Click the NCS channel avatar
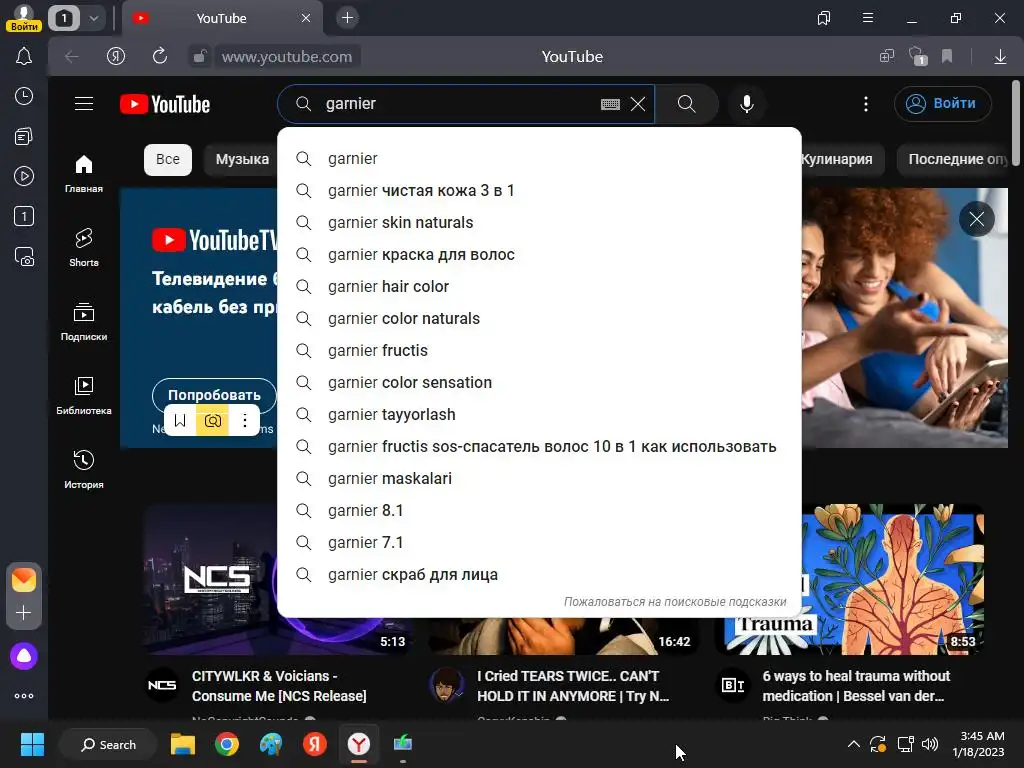This screenshot has width=1024, height=768. click(x=162, y=685)
